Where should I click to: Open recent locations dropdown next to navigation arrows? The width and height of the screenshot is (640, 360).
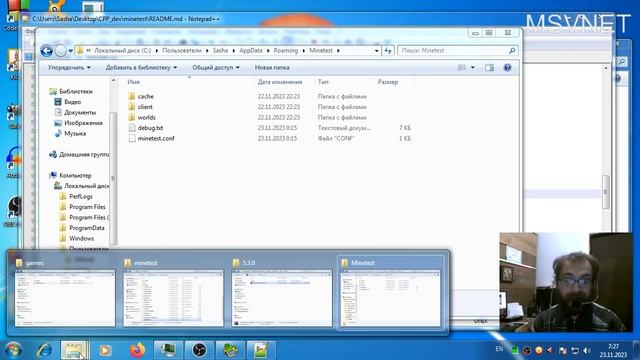71,51
